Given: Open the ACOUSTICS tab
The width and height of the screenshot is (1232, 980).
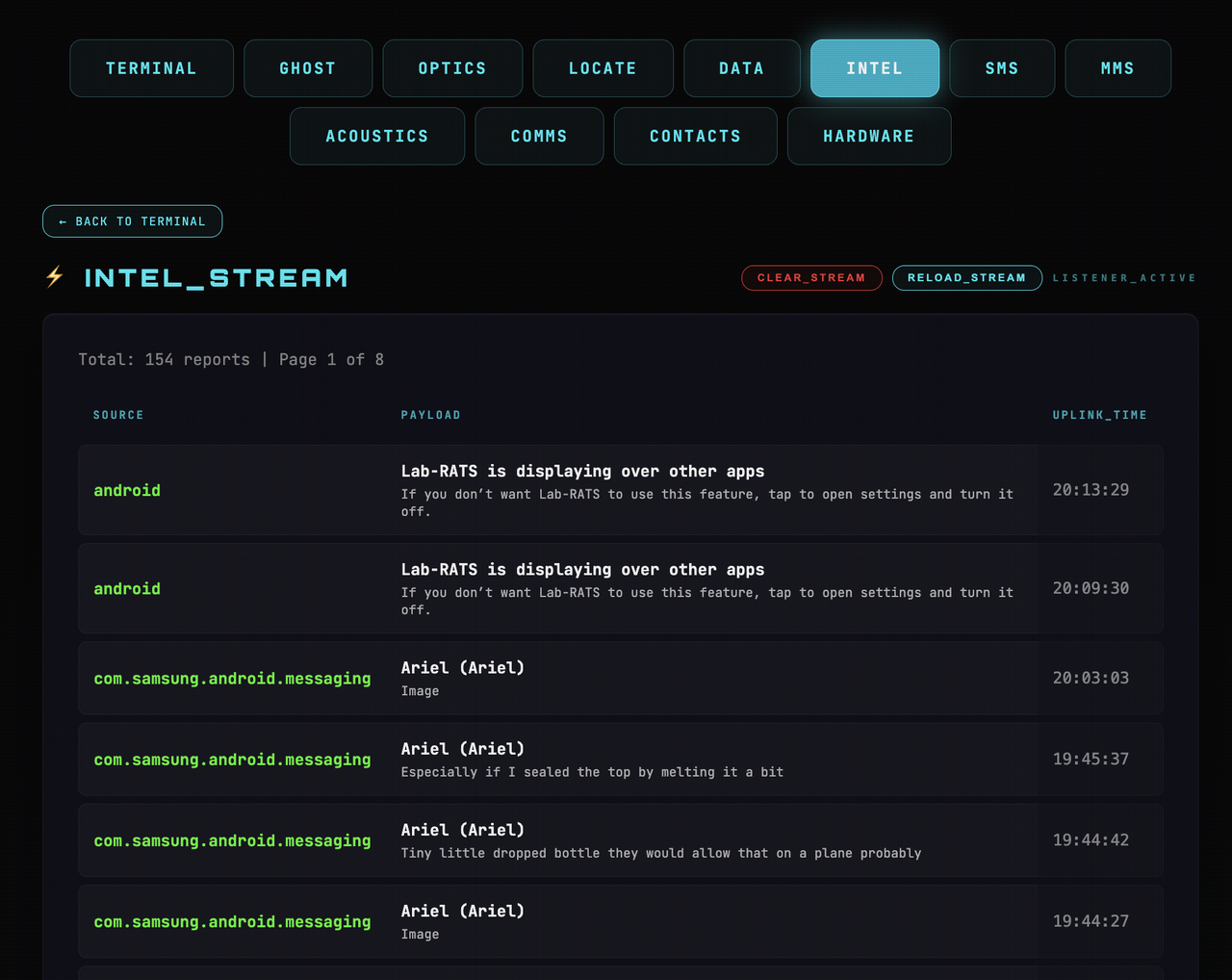Looking at the screenshot, I should (377, 136).
